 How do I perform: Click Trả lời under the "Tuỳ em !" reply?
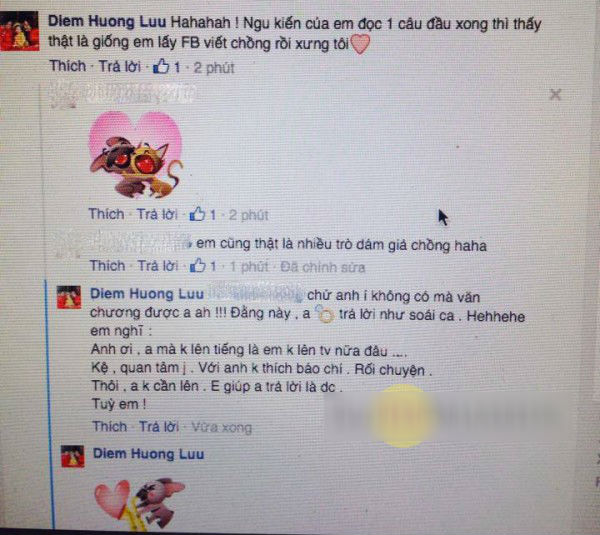[159, 426]
